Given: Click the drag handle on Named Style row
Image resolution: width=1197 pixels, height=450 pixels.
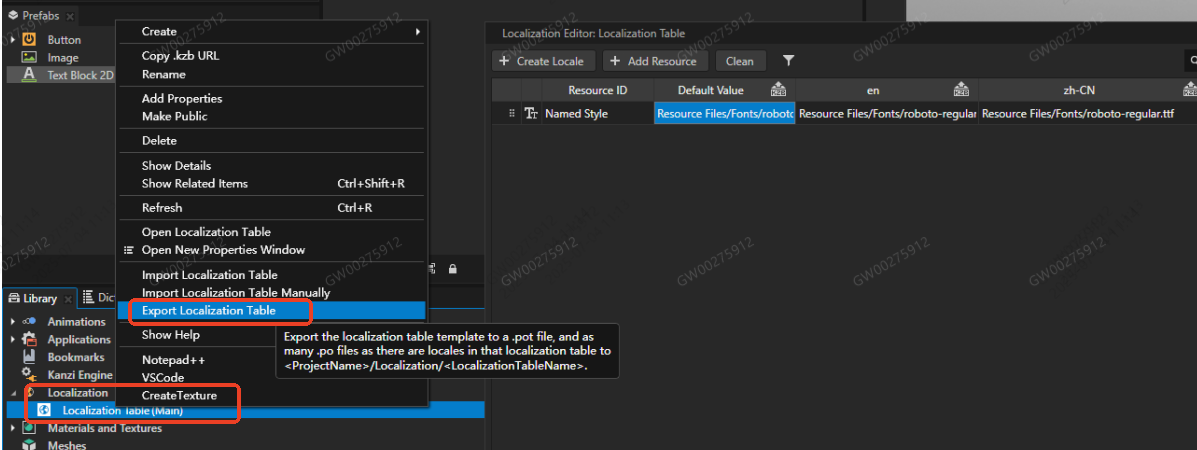Looking at the screenshot, I should [512, 114].
